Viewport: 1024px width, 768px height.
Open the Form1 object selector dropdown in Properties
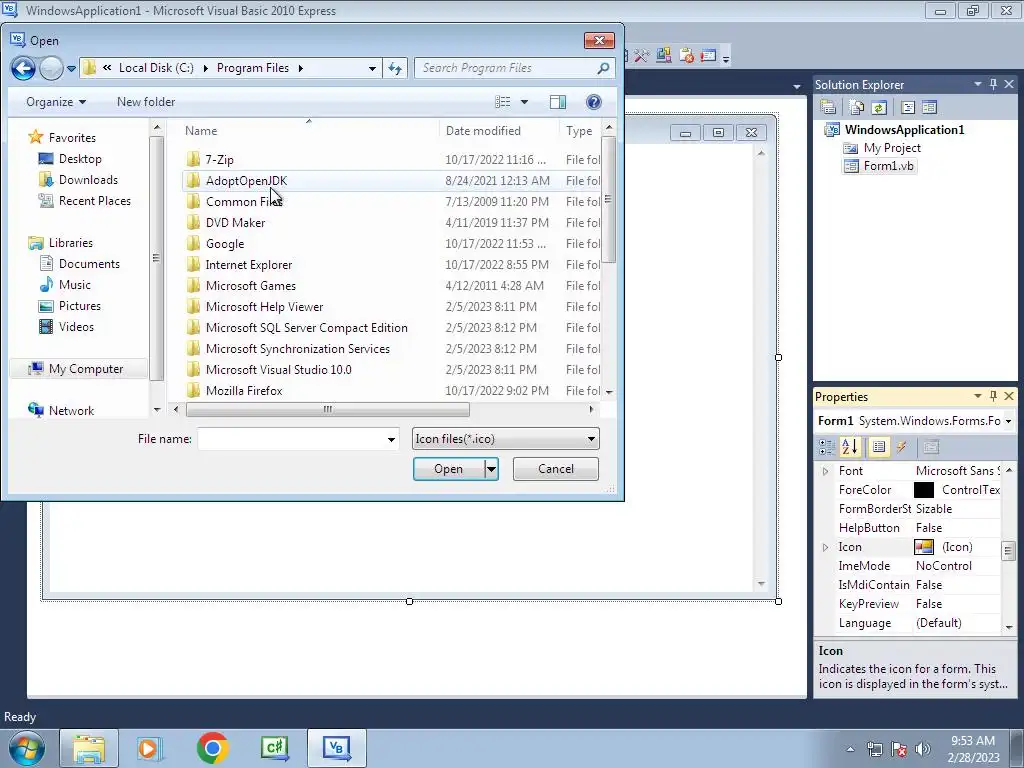pos(1008,421)
